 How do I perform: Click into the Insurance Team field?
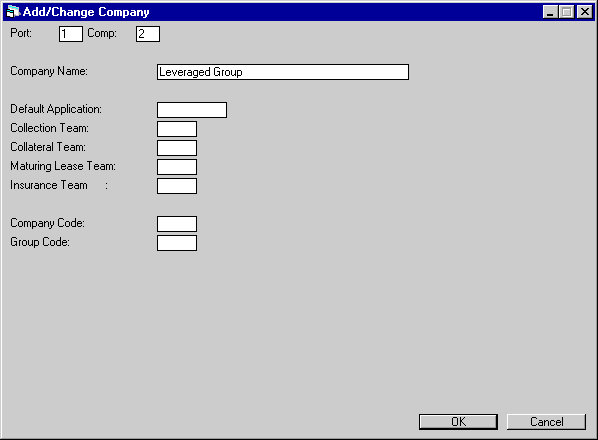[x=177, y=186]
